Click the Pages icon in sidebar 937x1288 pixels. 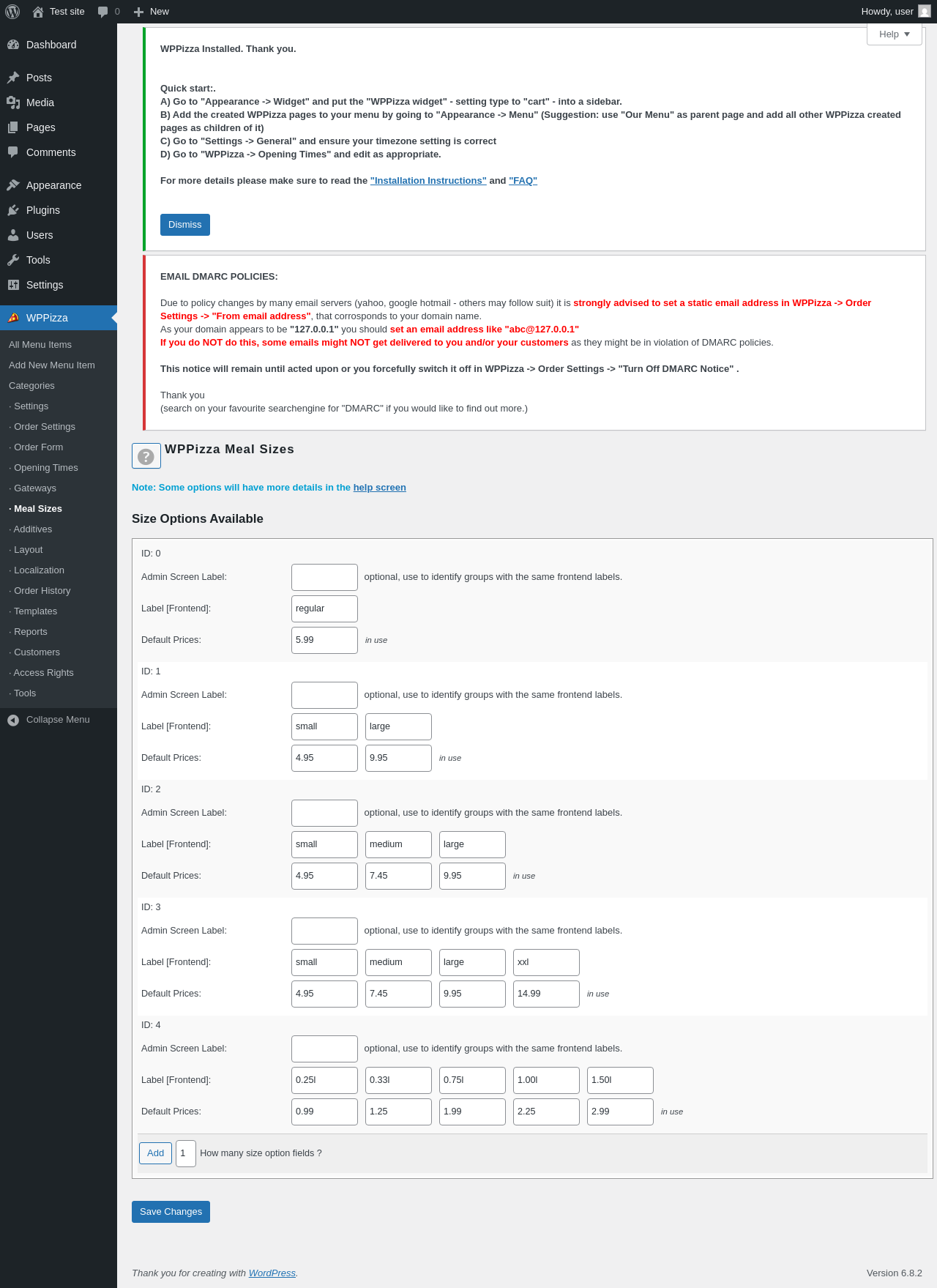[13, 127]
